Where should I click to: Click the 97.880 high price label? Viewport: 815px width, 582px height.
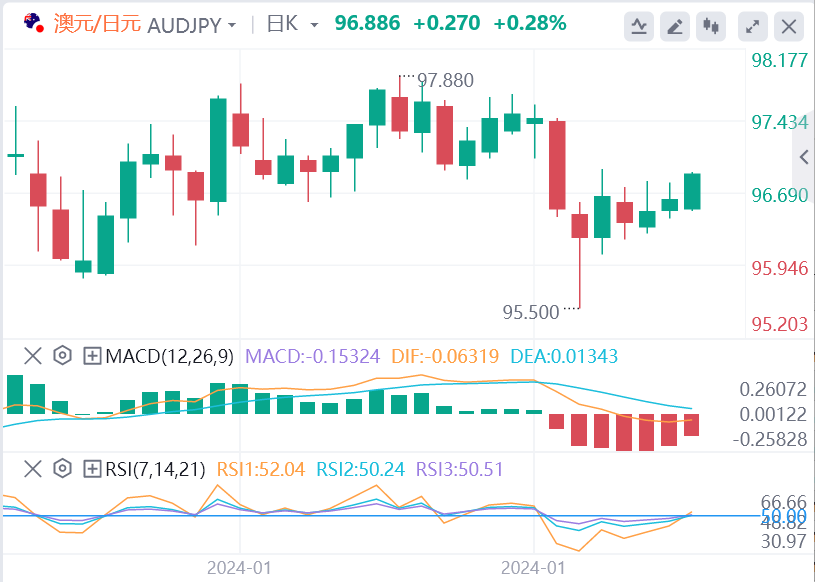tap(445, 81)
